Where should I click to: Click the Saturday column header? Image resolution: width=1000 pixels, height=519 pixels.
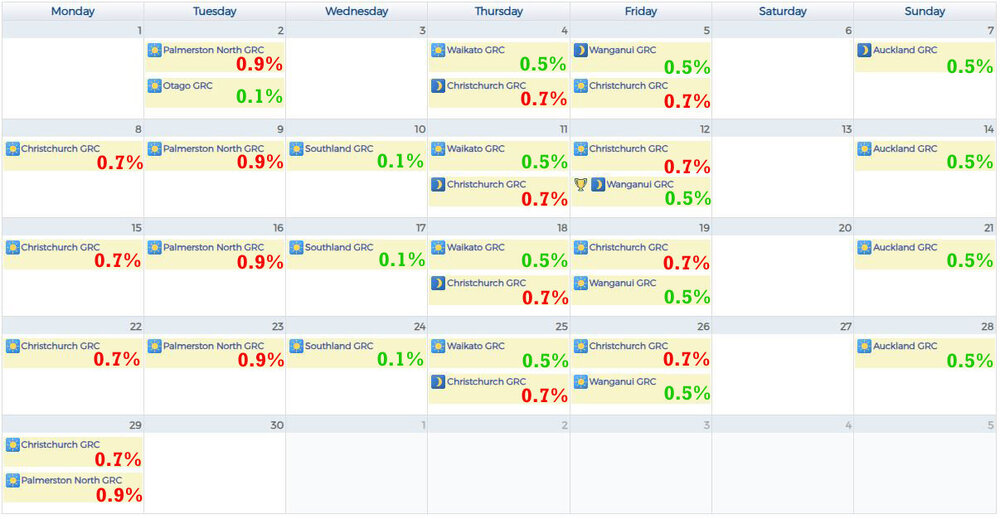pyautogui.click(x=782, y=11)
